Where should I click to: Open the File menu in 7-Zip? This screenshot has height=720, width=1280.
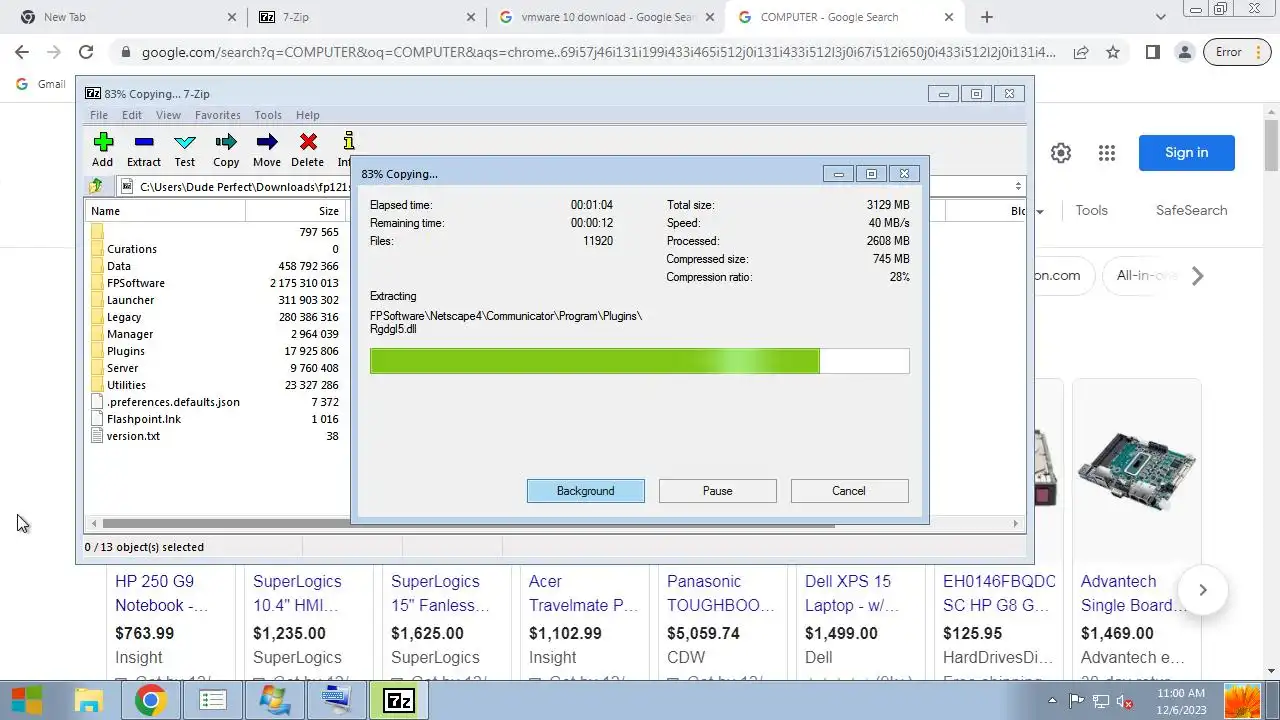[99, 115]
